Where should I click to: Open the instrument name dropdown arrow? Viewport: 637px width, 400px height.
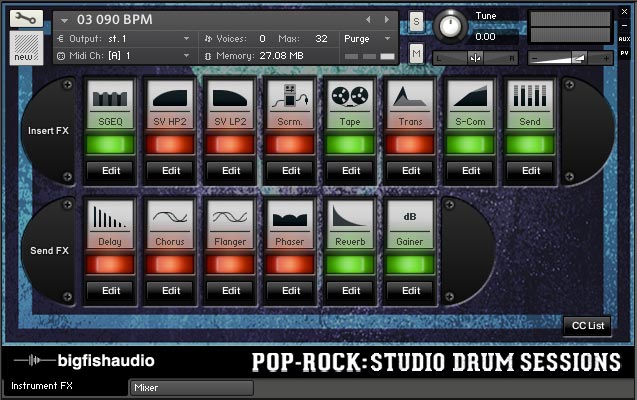click(64, 20)
